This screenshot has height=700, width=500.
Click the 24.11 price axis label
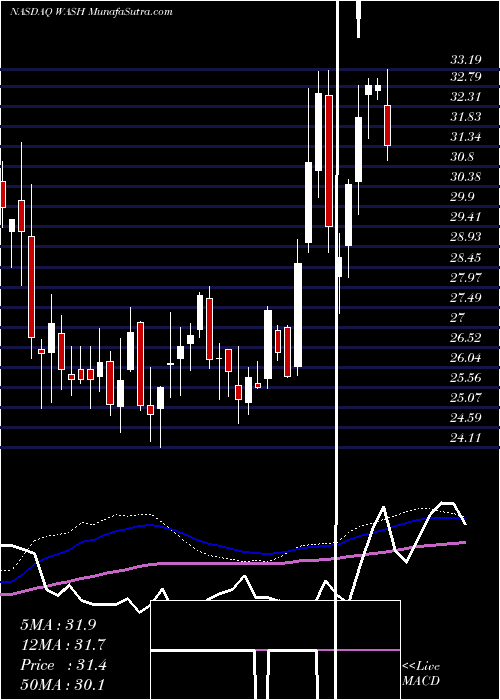click(466, 438)
